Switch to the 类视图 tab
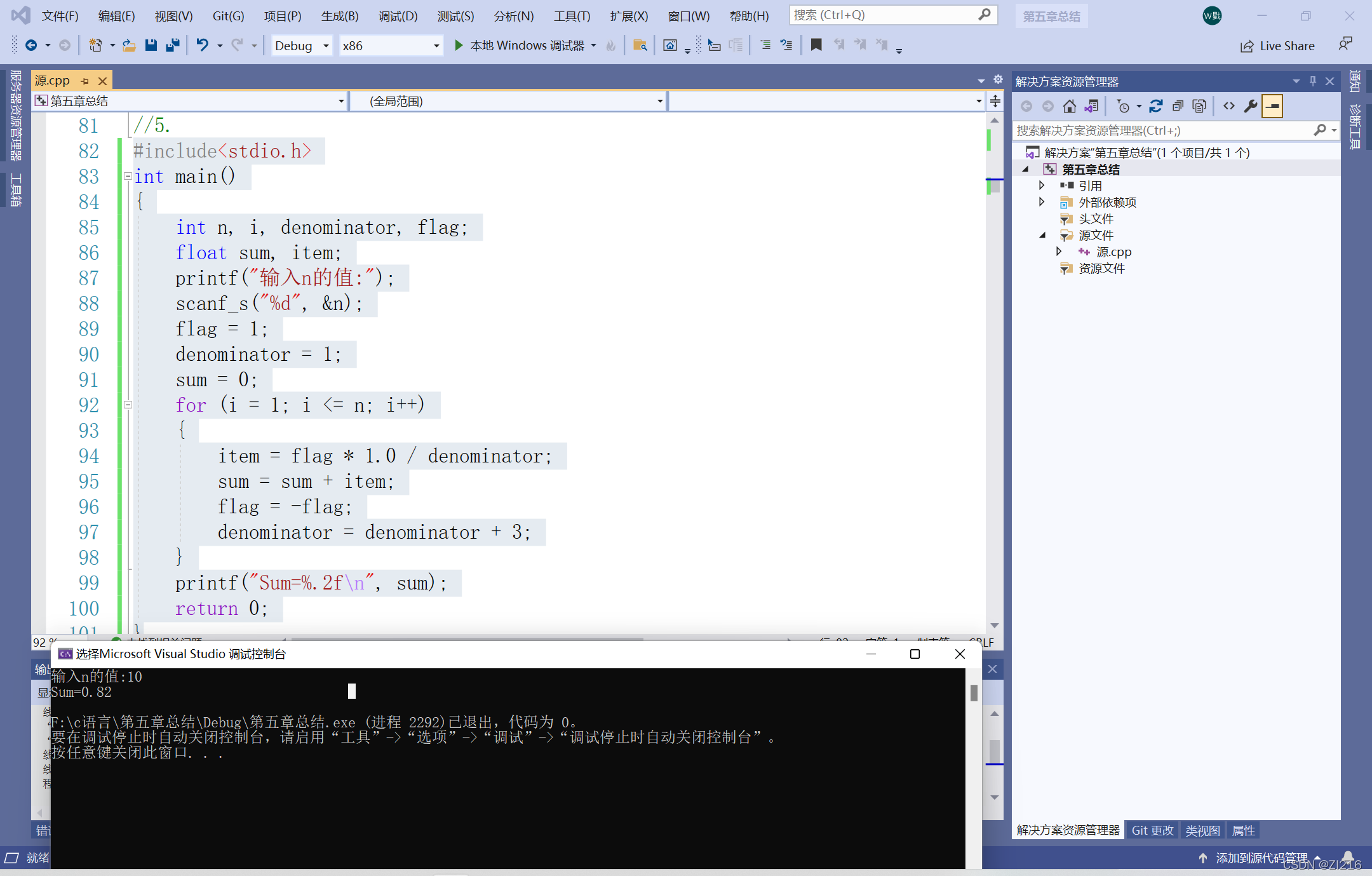 (x=1202, y=830)
